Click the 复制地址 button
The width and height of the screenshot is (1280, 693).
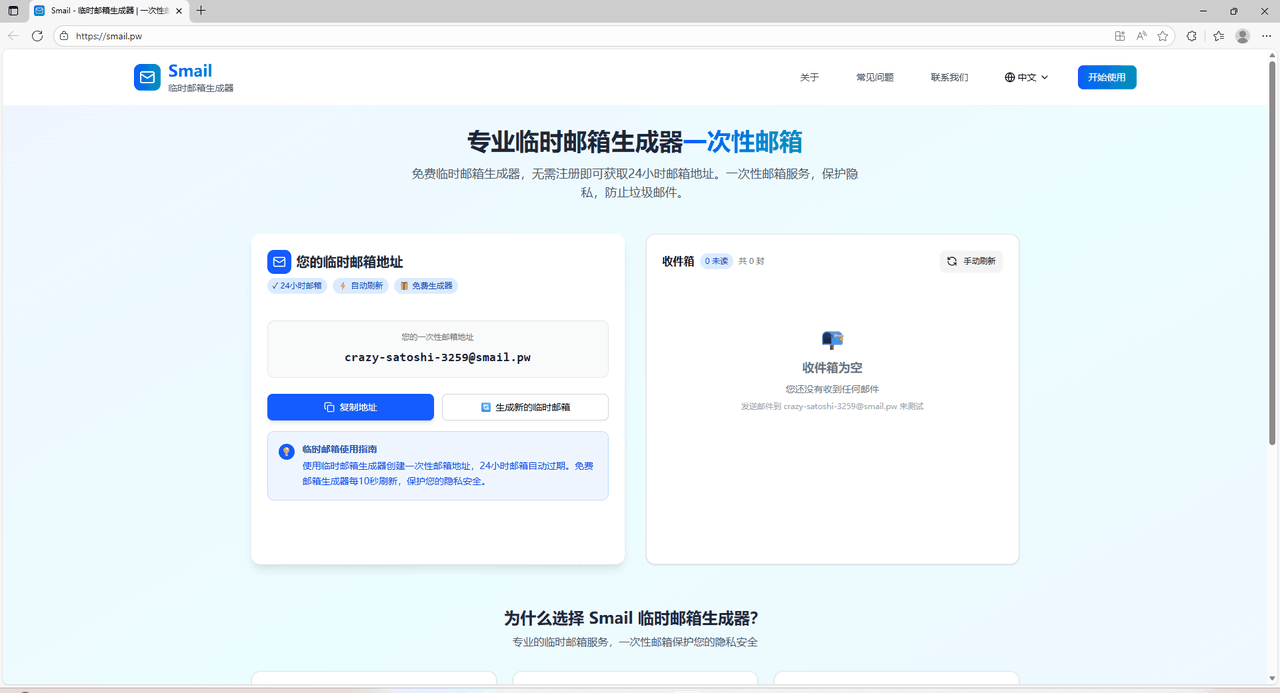(x=350, y=407)
